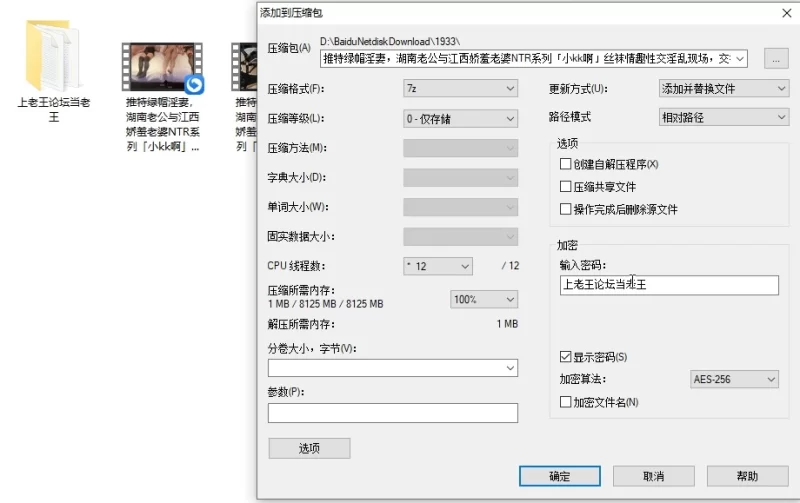Click the path text D:\BaiduNetdiskDownload\1933\
The height and width of the screenshot is (503, 800).
point(390,41)
